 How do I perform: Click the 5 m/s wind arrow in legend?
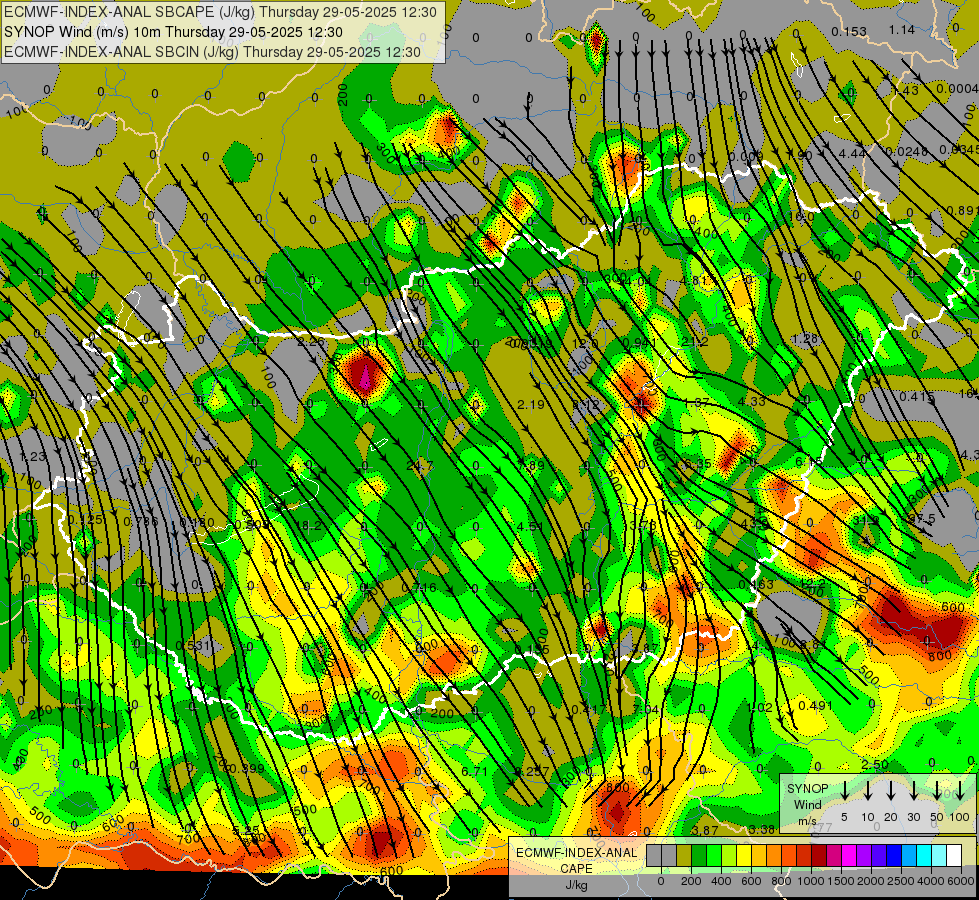tap(844, 790)
